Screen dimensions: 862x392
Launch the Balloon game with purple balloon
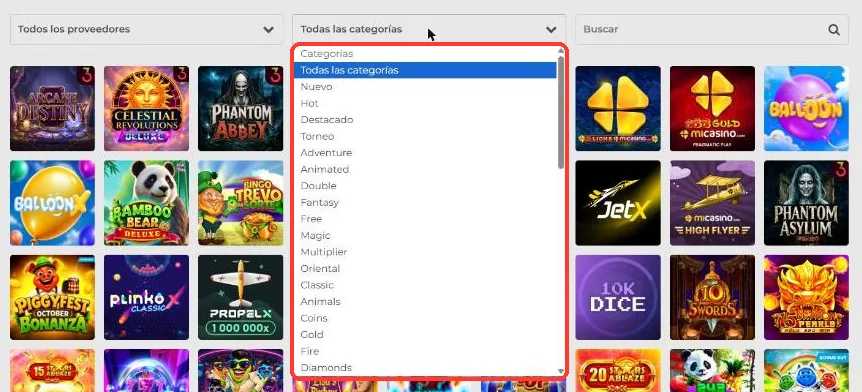click(806, 108)
